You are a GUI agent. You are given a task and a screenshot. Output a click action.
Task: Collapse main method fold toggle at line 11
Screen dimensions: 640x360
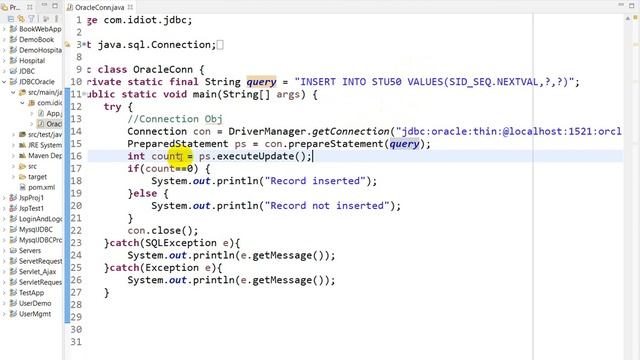84,94
